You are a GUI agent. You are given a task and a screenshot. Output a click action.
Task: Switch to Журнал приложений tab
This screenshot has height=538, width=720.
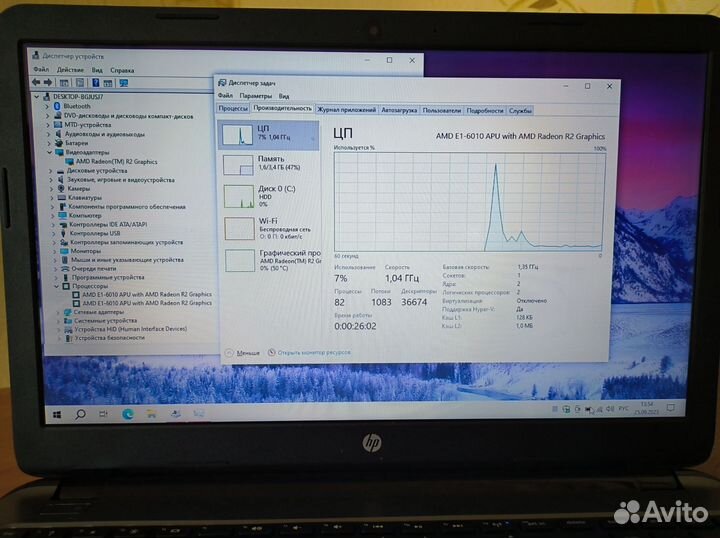347,110
